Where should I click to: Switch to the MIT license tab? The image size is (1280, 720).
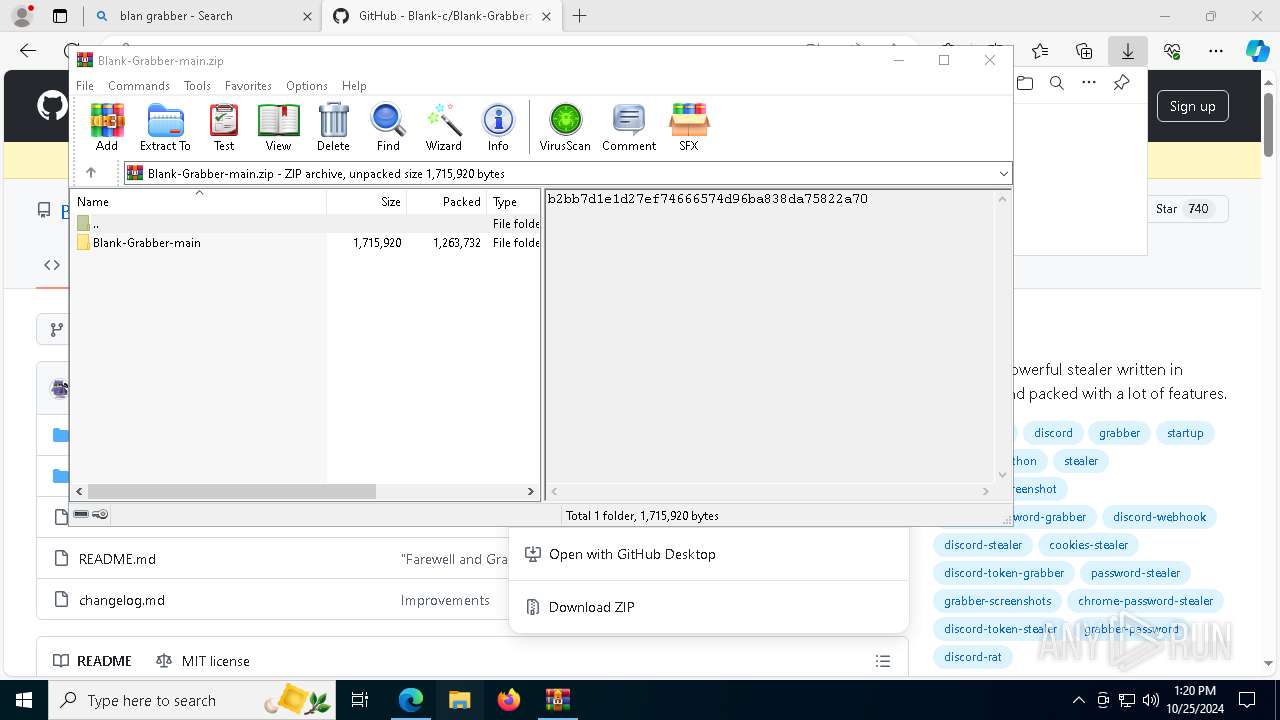[x=203, y=661]
